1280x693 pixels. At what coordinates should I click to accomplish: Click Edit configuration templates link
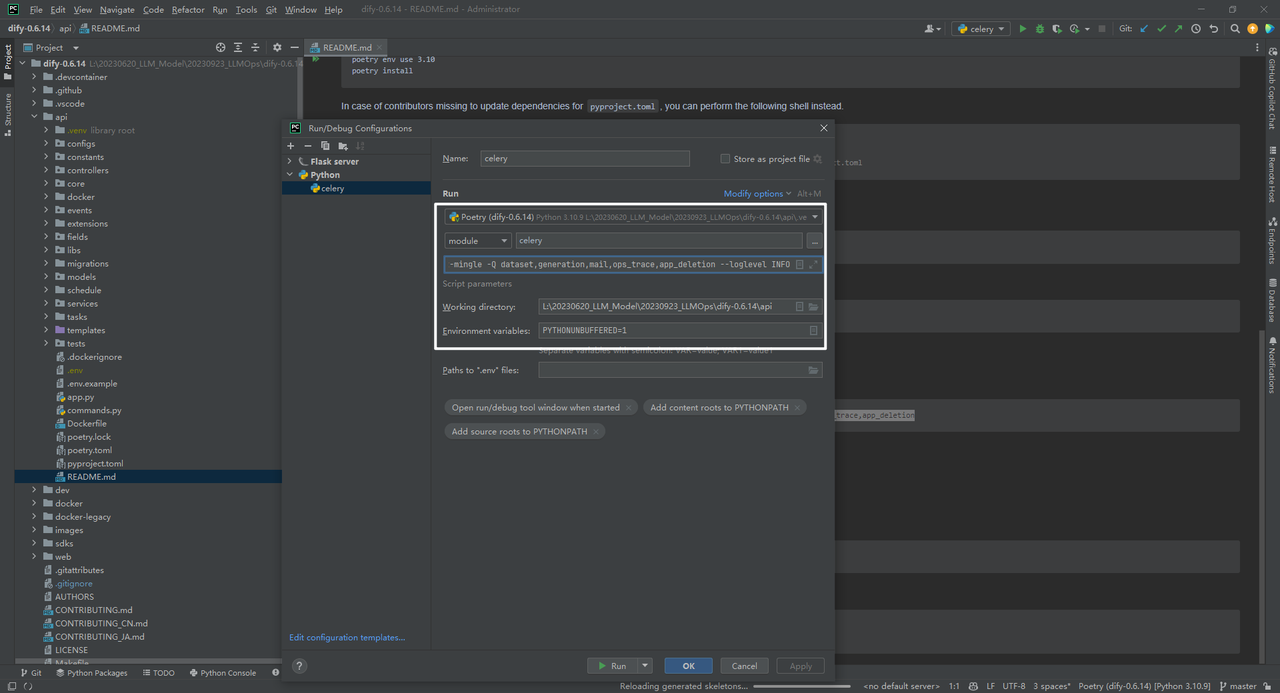pos(347,637)
